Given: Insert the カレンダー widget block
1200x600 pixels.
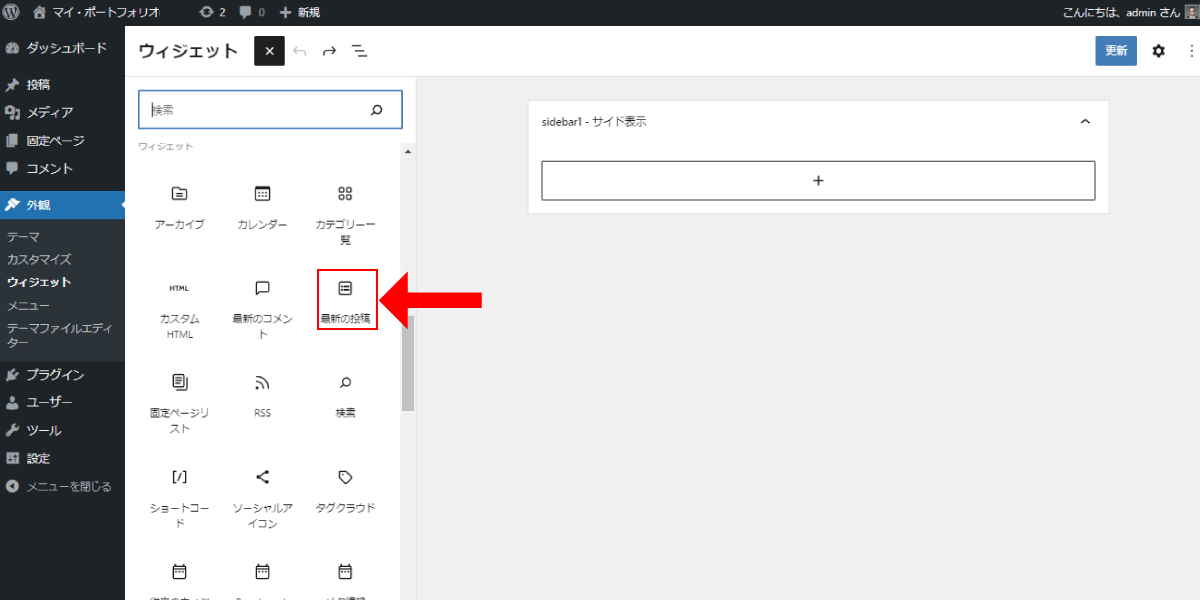Looking at the screenshot, I should click(262, 210).
